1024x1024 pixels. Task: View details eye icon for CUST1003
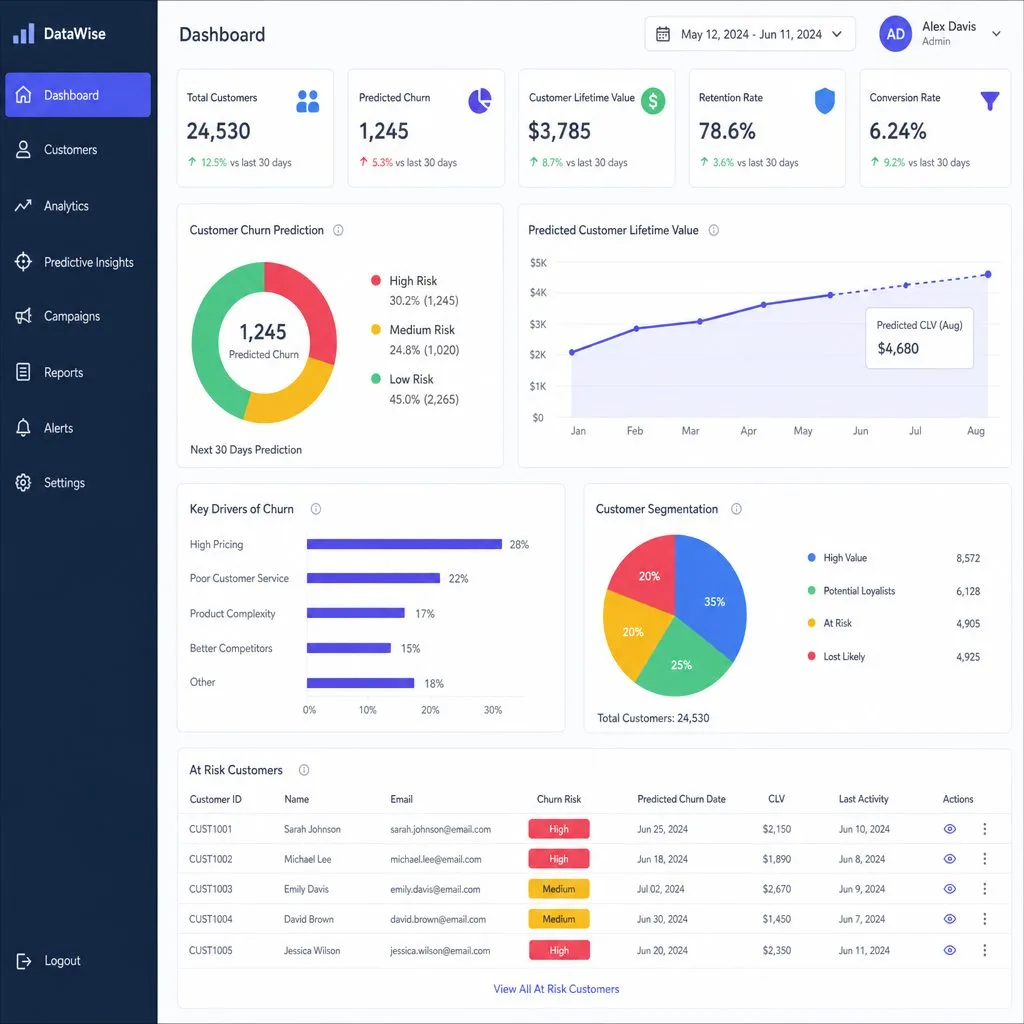point(950,889)
